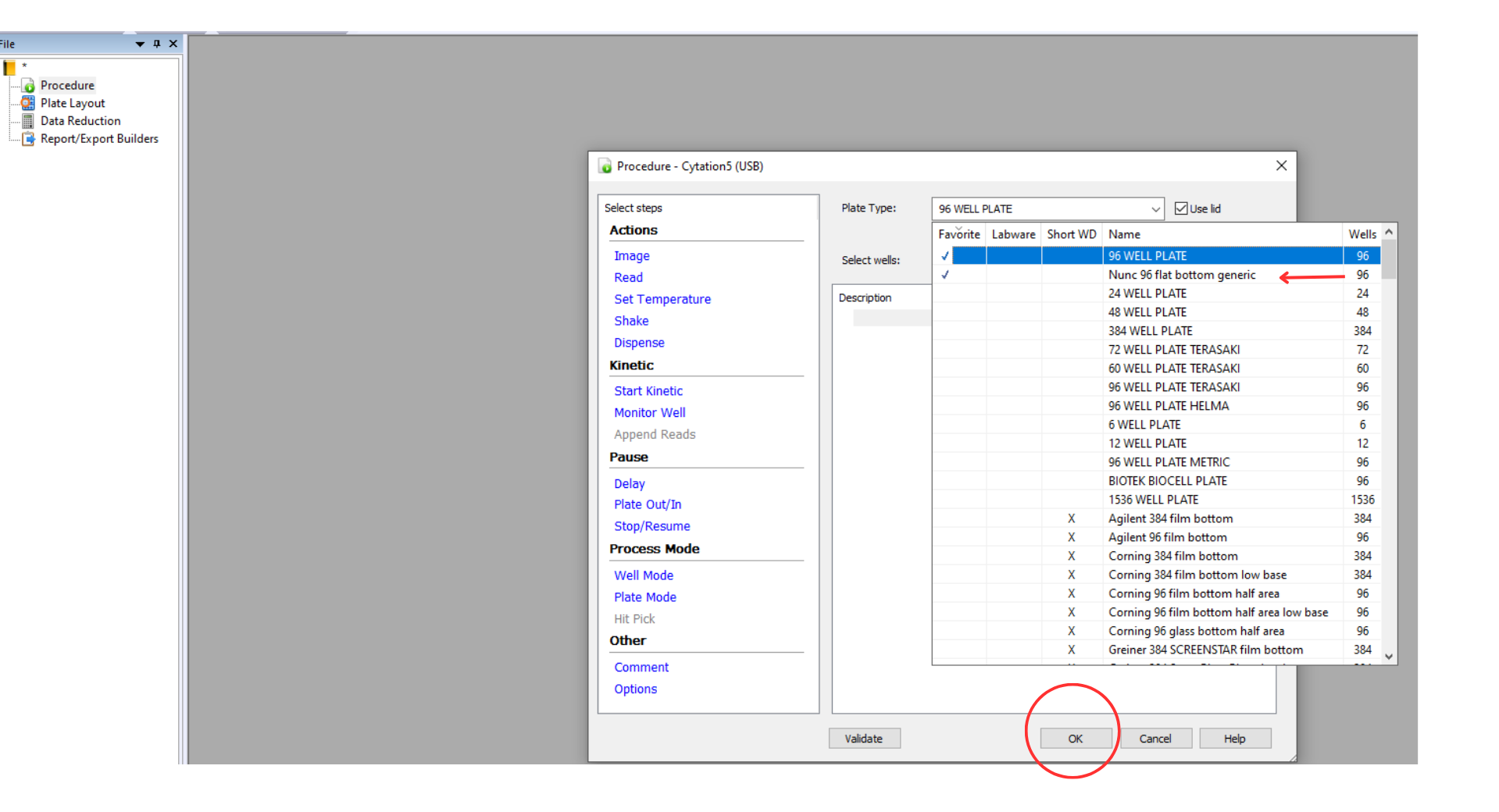
Task: Click the OK button
Action: [x=1076, y=739]
